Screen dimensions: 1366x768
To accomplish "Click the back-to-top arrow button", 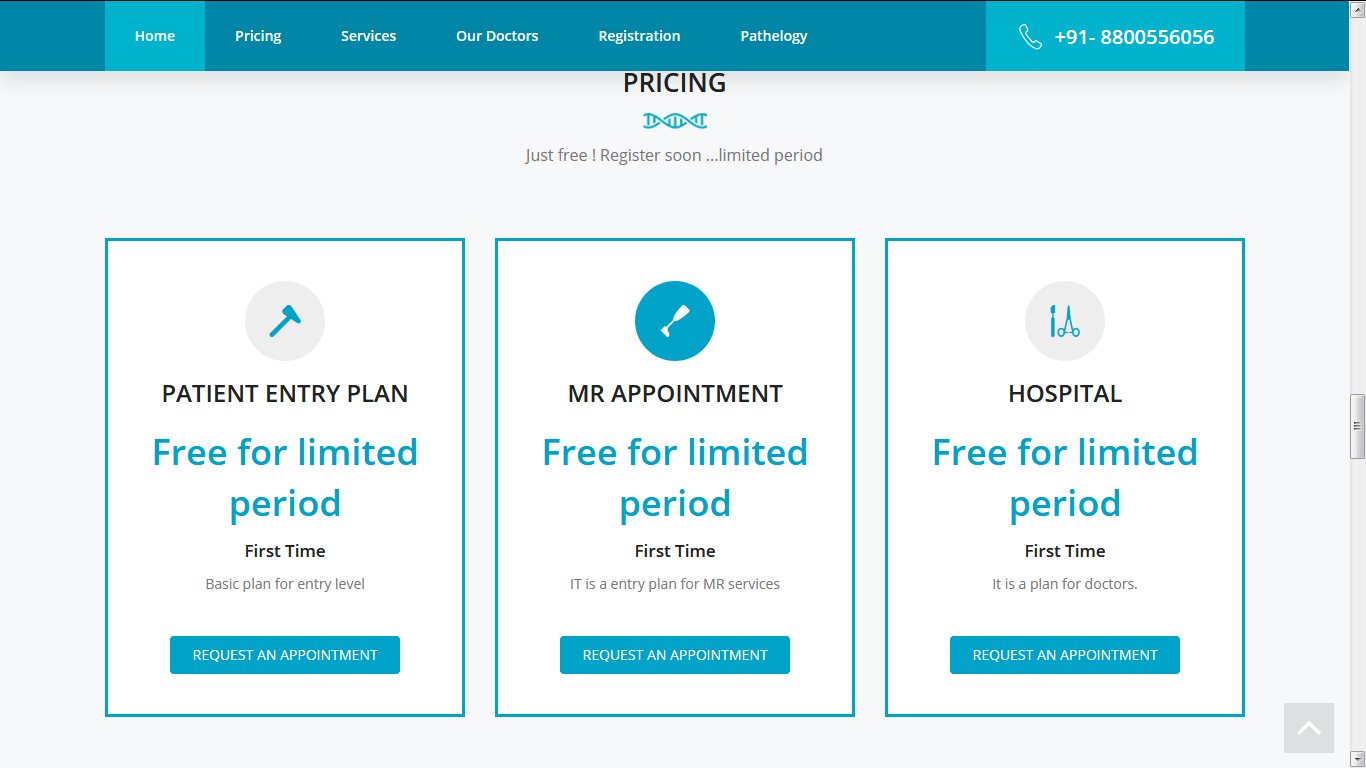I will [x=1309, y=728].
